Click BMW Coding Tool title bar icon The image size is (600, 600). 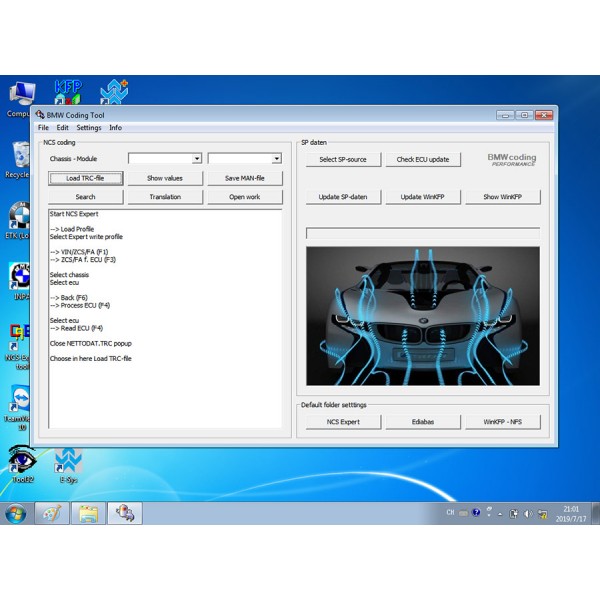(x=40, y=115)
